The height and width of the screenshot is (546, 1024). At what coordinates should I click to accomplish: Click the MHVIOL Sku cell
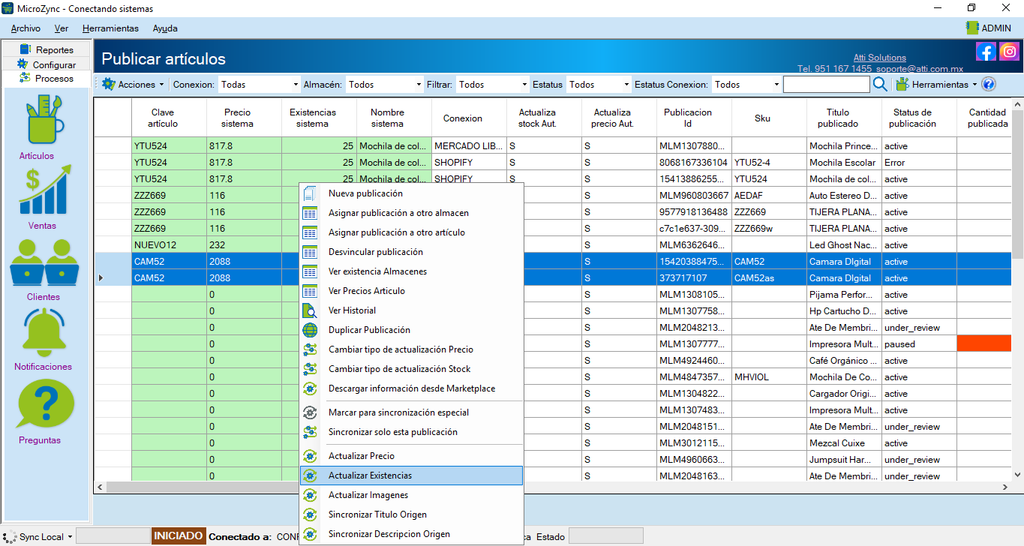tap(769, 377)
